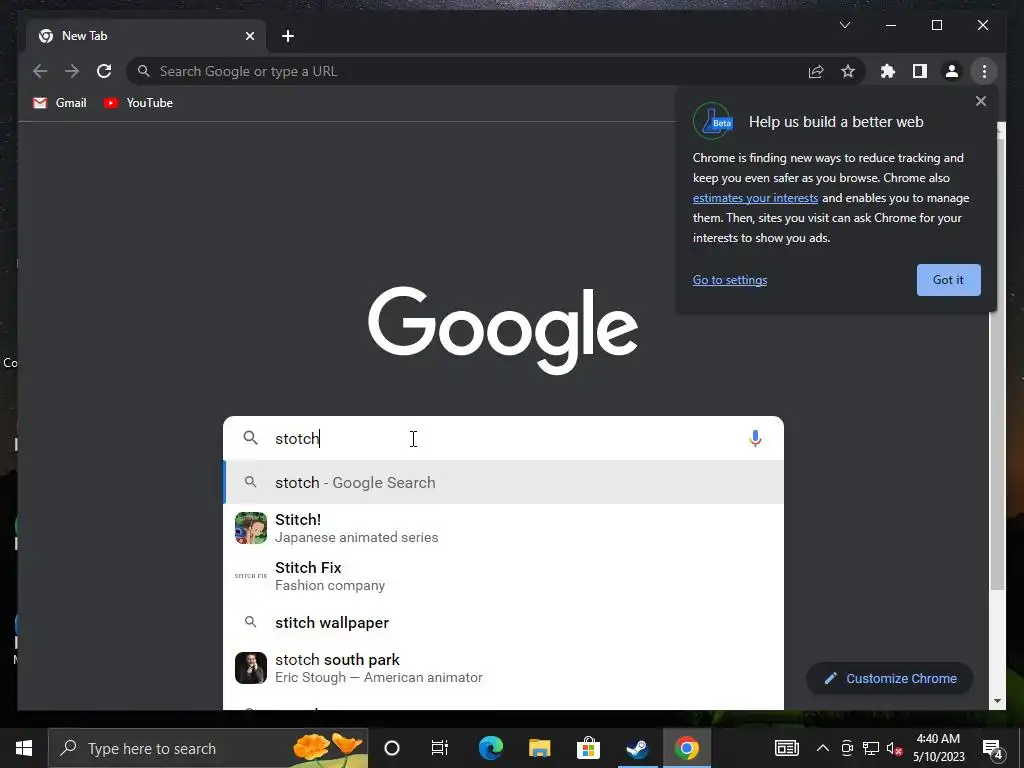
Task: Choose the stitch wallpaper suggestion
Action: 504,622
